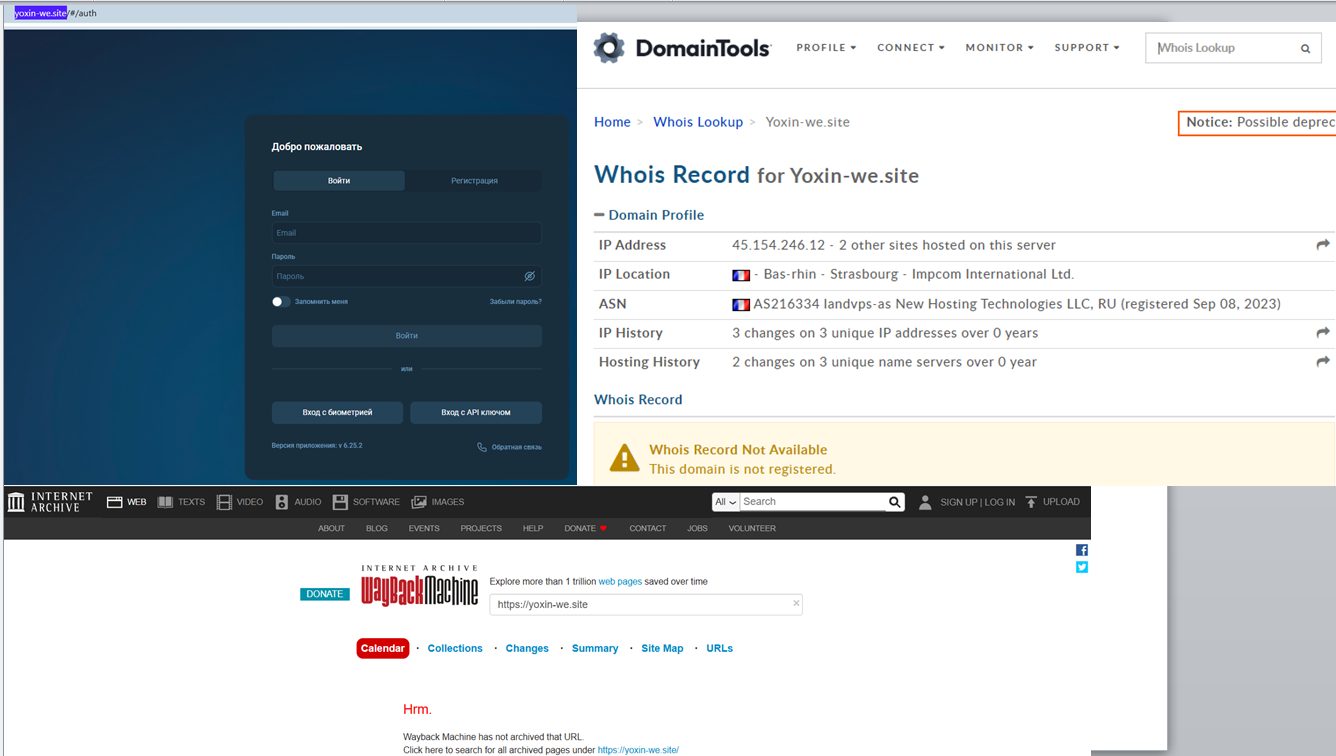Click the DONATE button beside Wayback logo
Viewport: 1336px width, 756px height.
click(x=325, y=594)
